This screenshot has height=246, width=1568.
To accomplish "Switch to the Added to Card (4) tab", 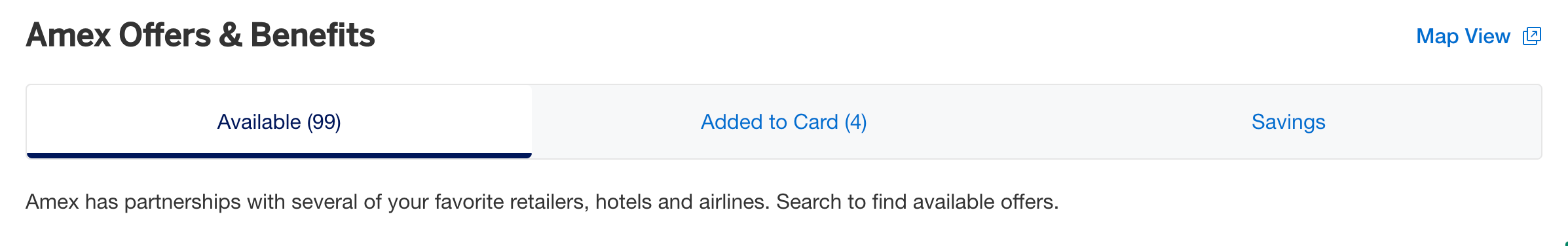I will click(783, 122).
